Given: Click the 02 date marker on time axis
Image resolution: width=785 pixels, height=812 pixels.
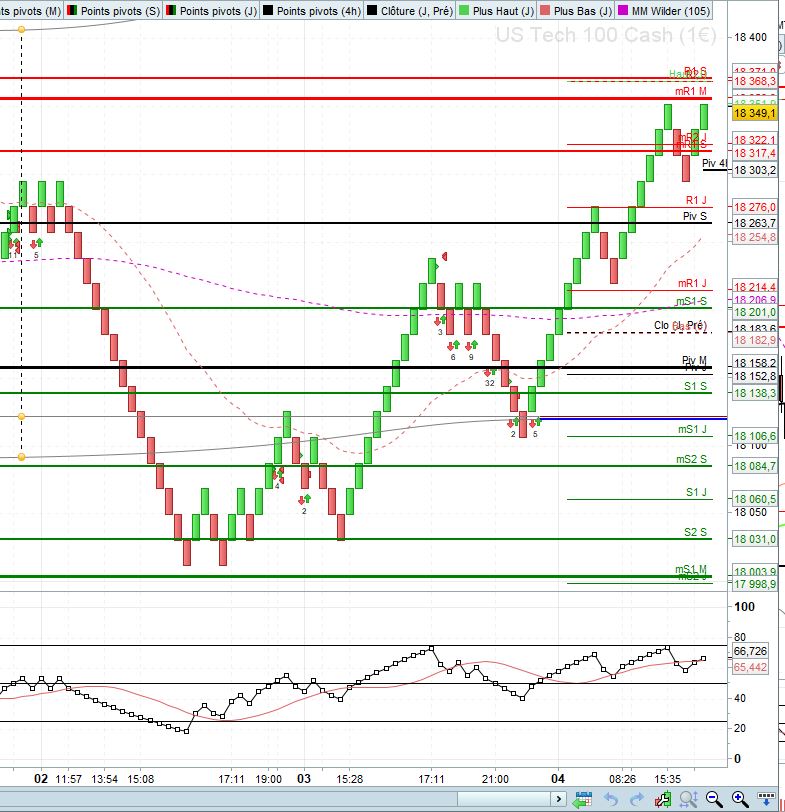Looking at the screenshot, I should coord(41,778).
